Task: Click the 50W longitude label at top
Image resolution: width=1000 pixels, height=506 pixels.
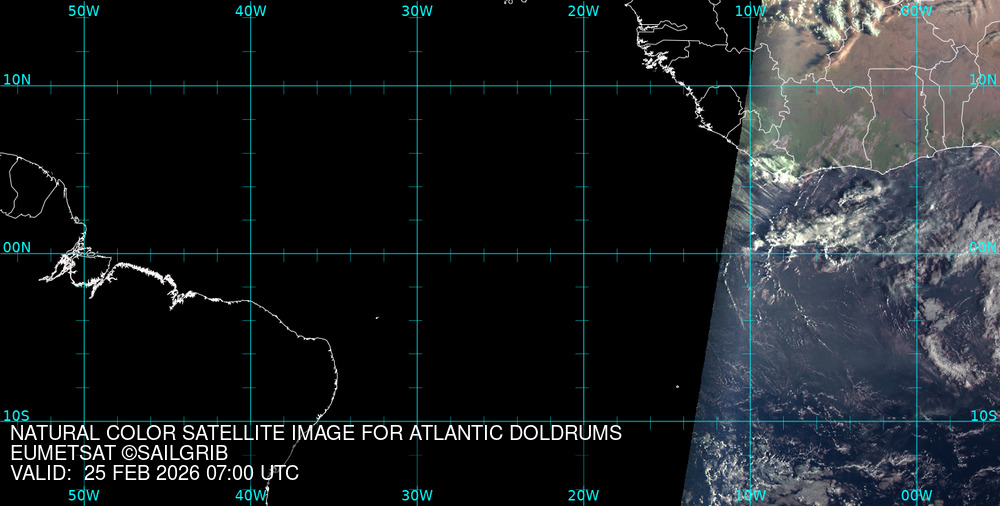Action: click(x=84, y=11)
